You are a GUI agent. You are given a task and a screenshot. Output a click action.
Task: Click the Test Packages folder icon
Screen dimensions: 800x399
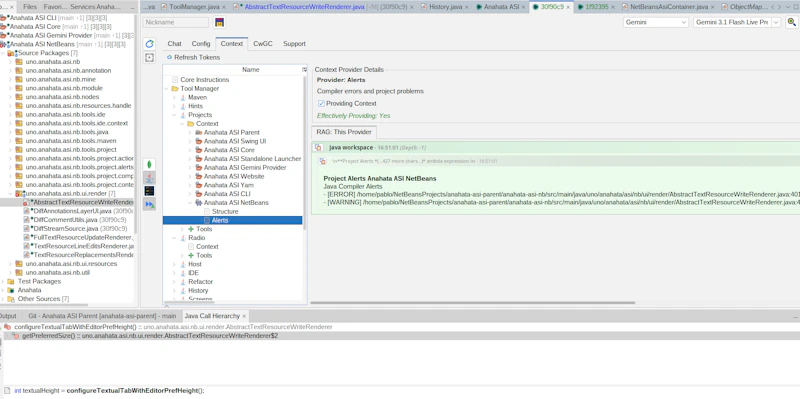(11, 282)
